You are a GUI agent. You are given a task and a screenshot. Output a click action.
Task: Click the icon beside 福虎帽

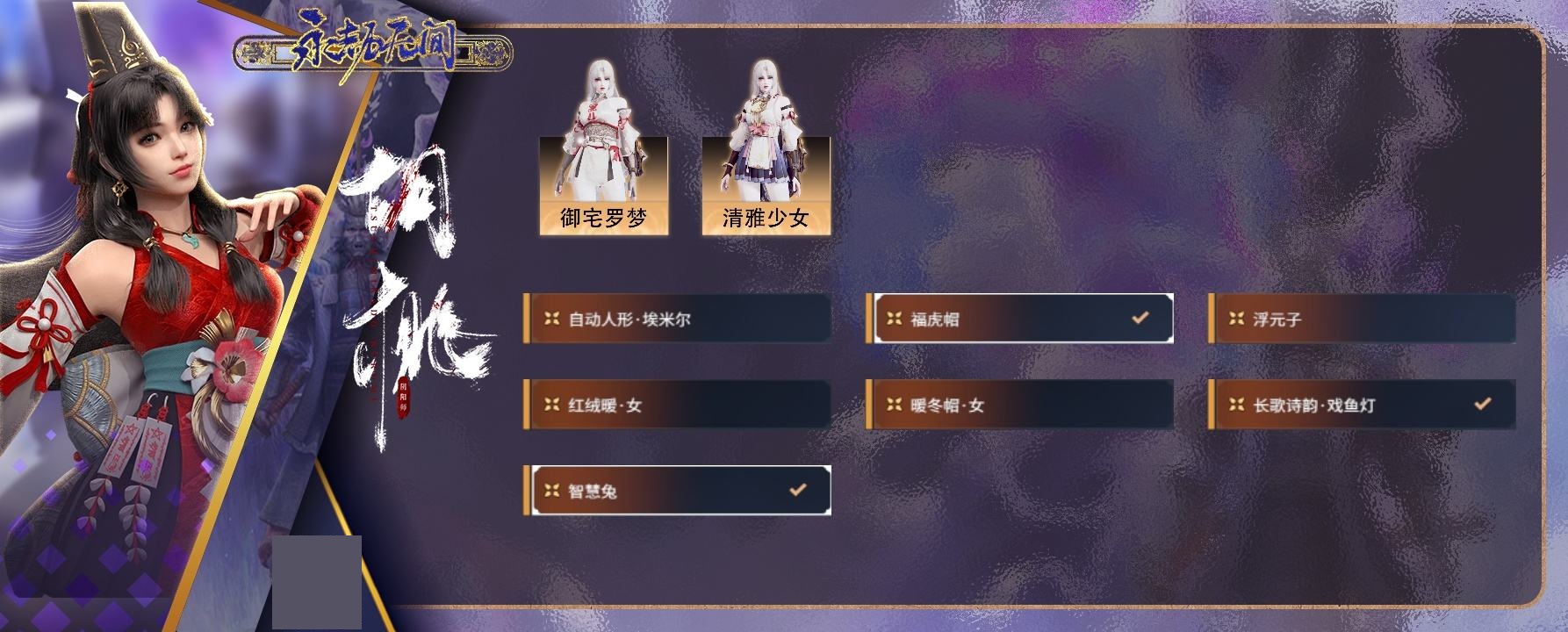(894, 319)
